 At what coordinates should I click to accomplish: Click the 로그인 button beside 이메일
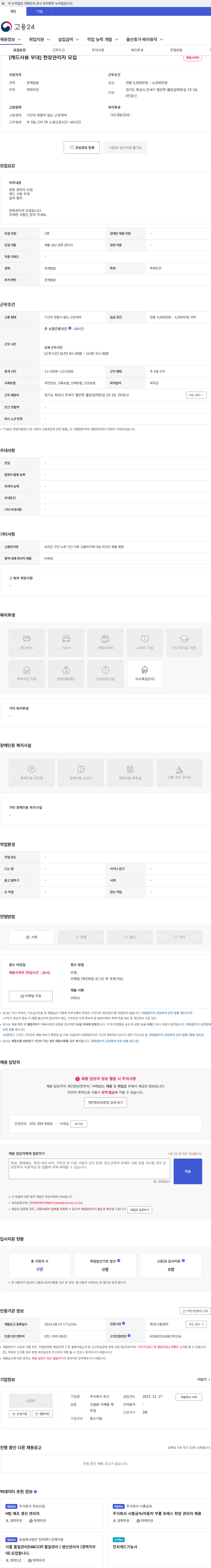pyautogui.click(x=79, y=1124)
